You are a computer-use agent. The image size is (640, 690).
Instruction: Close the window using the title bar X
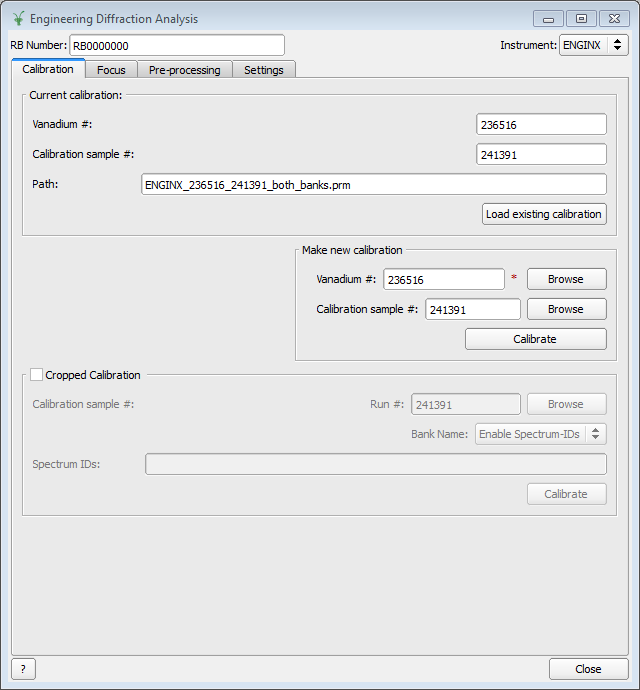tap(612, 19)
